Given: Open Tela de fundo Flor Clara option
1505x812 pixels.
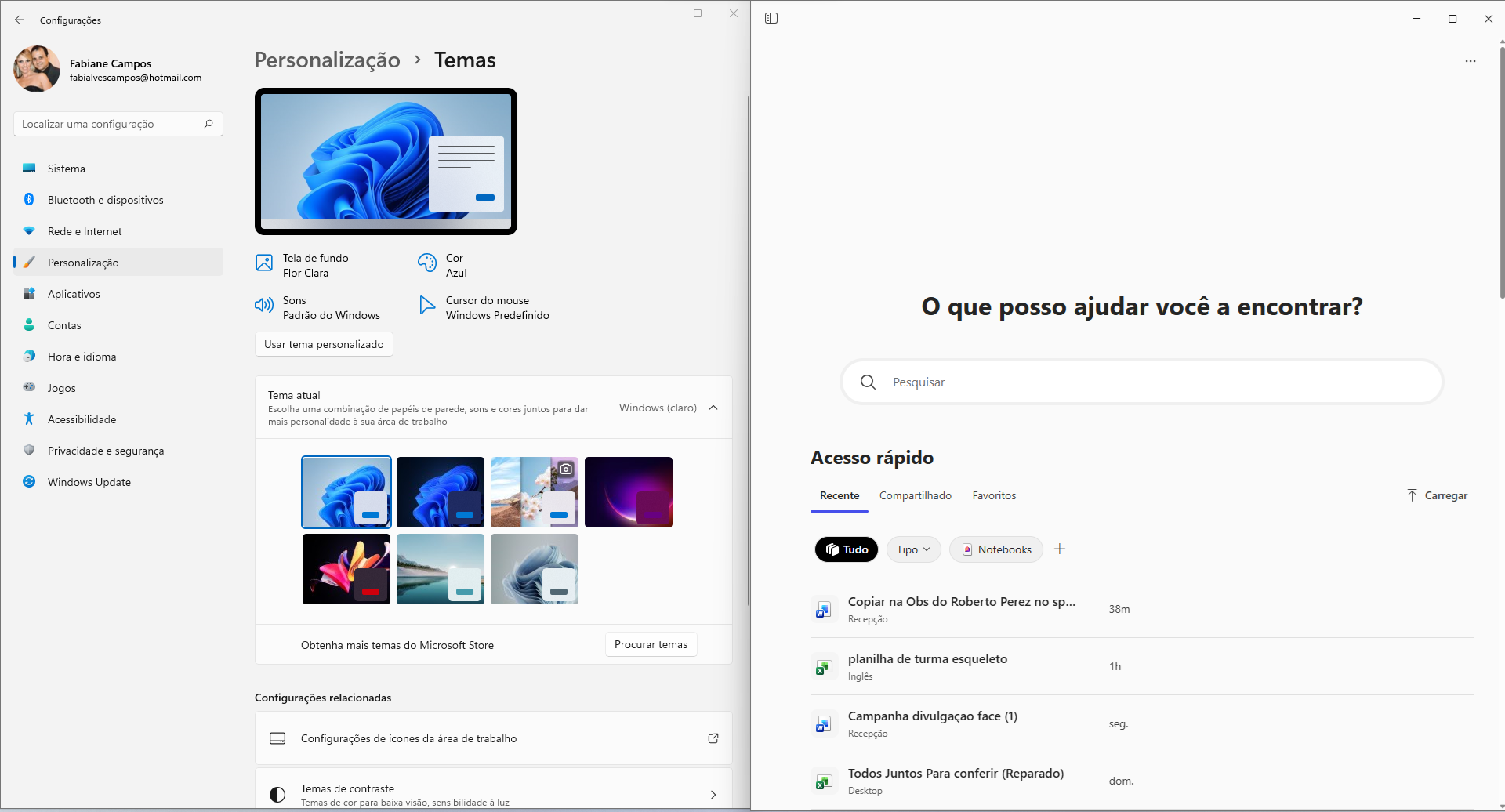Looking at the screenshot, I should pyautogui.click(x=303, y=265).
